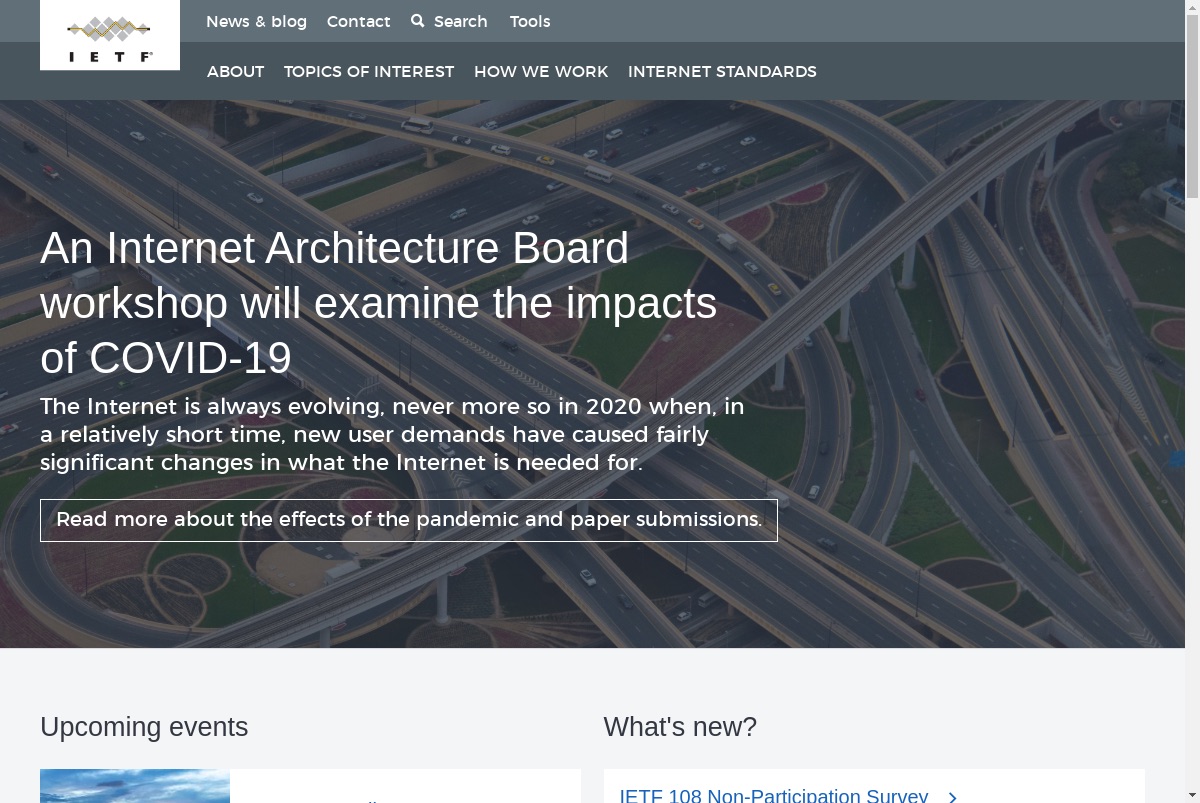Click the paragraph 'The Internet is always evolving'
1200x803 pixels.
392,435
